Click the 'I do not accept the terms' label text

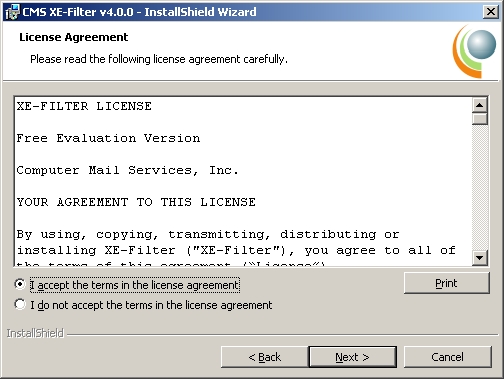pyautogui.click(x=151, y=305)
